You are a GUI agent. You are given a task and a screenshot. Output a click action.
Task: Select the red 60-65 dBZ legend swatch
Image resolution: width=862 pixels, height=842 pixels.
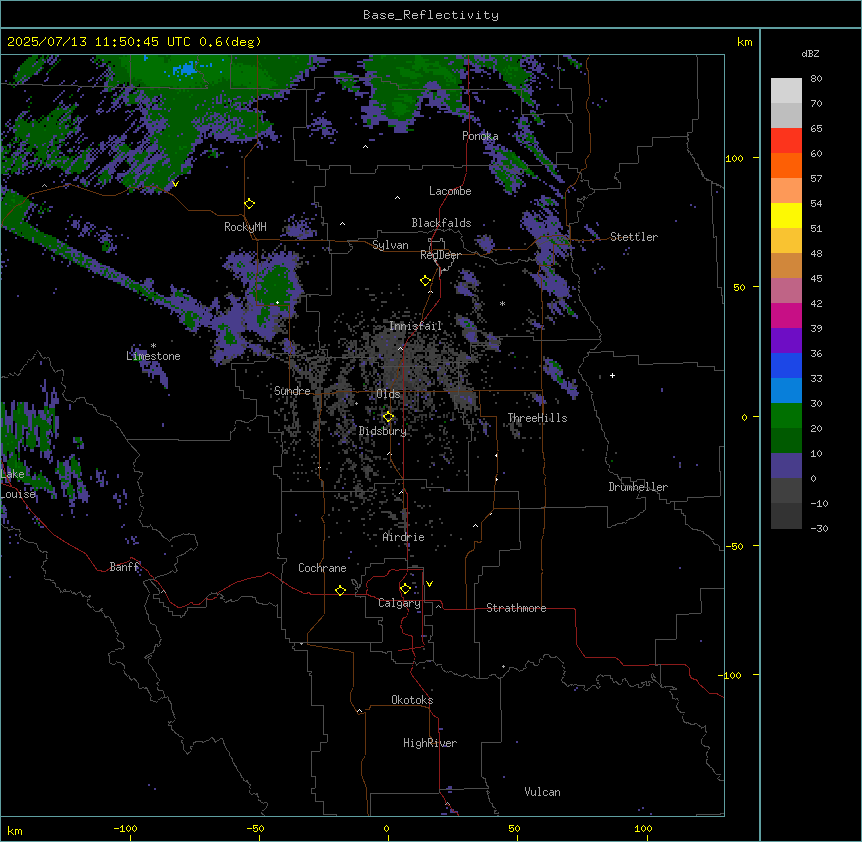pos(786,141)
